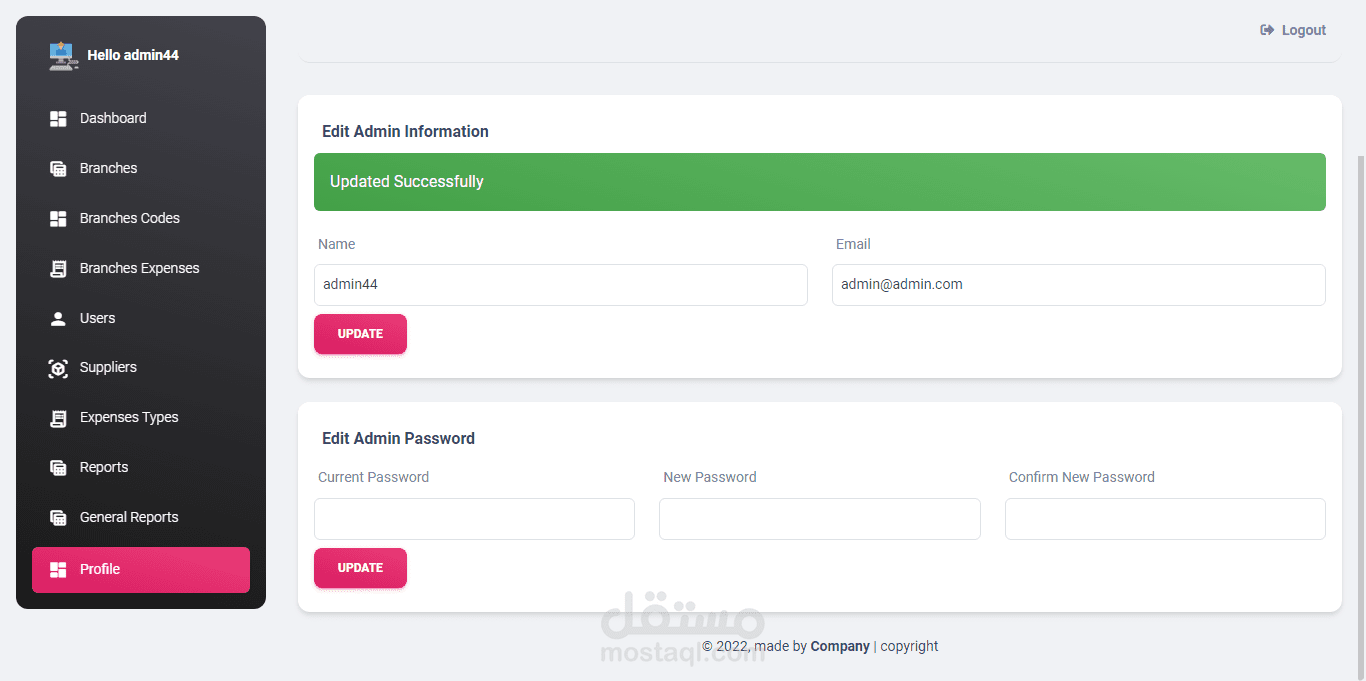Open the Profile menu item

coord(141,570)
